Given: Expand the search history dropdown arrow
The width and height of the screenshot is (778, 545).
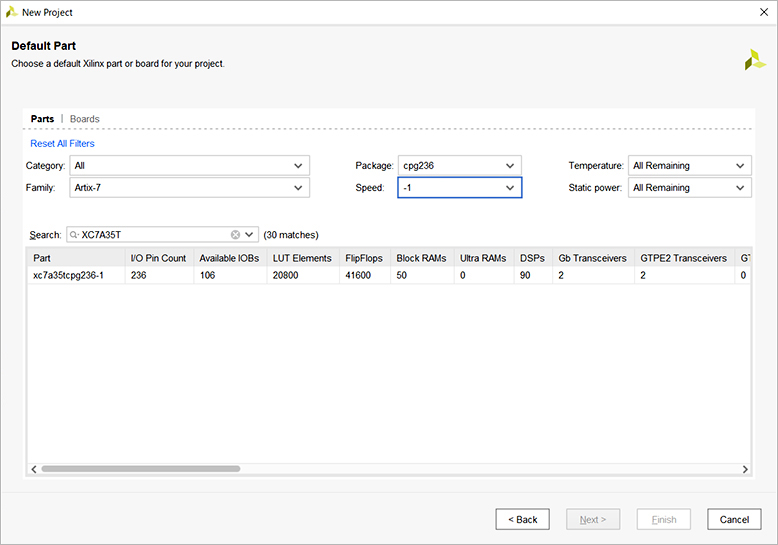Looking at the screenshot, I should click(249, 235).
